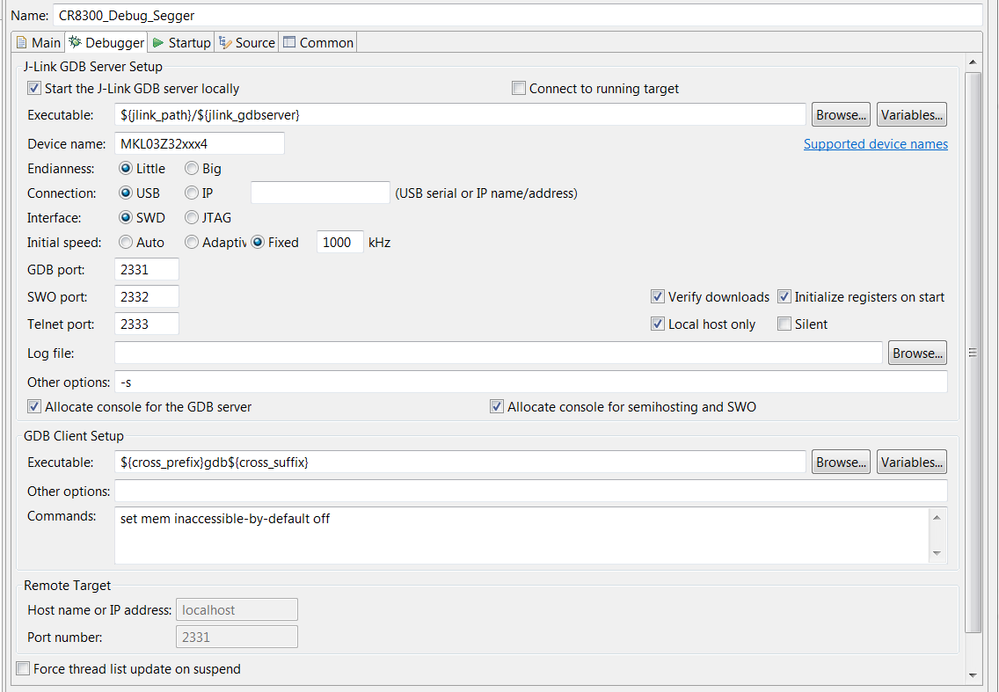
Task: Toggle Start the J-Link GDB server locally
Action: click(x=35, y=89)
